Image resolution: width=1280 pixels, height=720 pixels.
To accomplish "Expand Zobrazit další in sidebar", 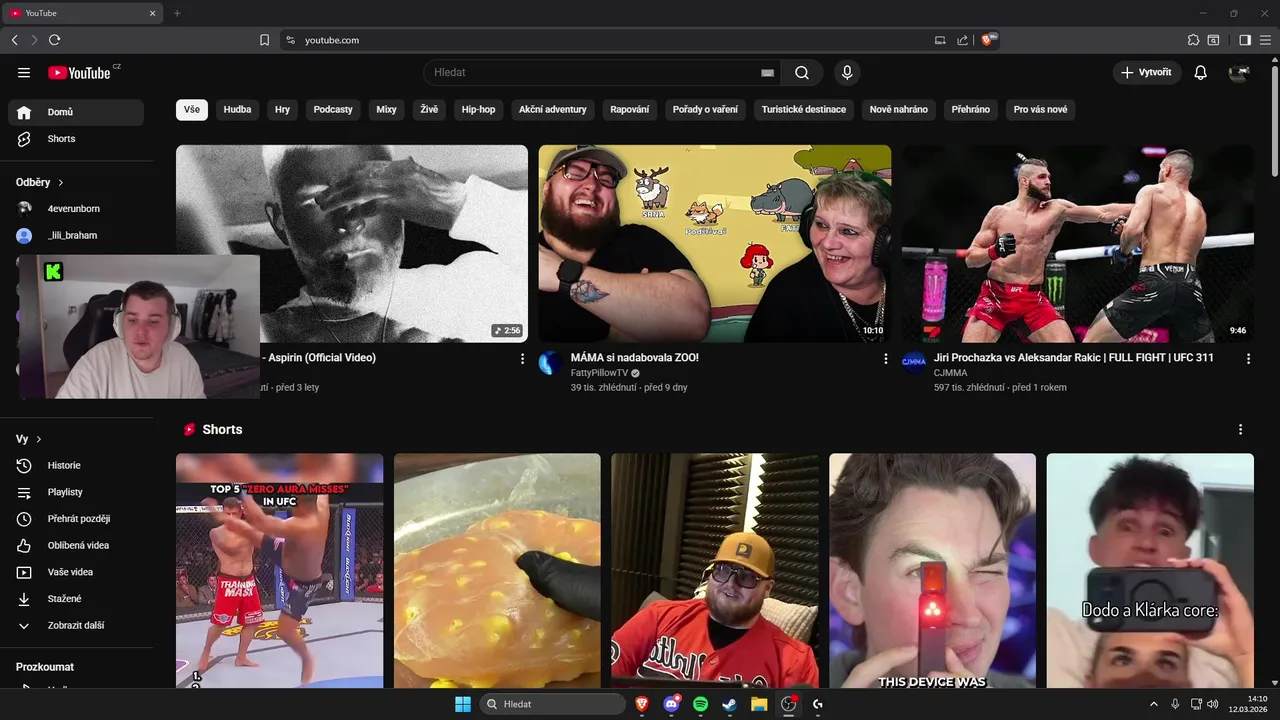I will click(x=76, y=625).
